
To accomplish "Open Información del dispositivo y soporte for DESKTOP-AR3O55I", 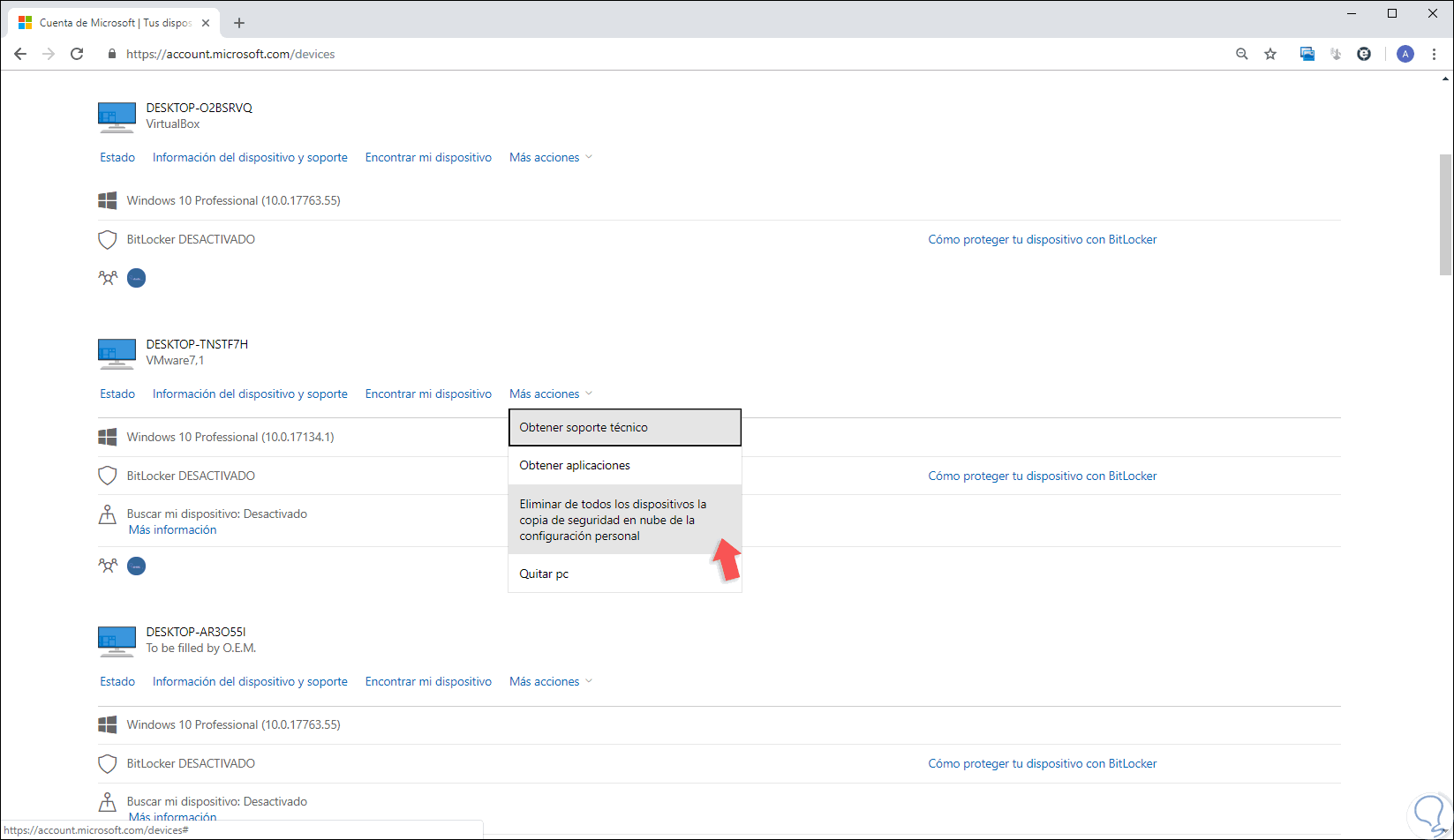I will pos(250,681).
